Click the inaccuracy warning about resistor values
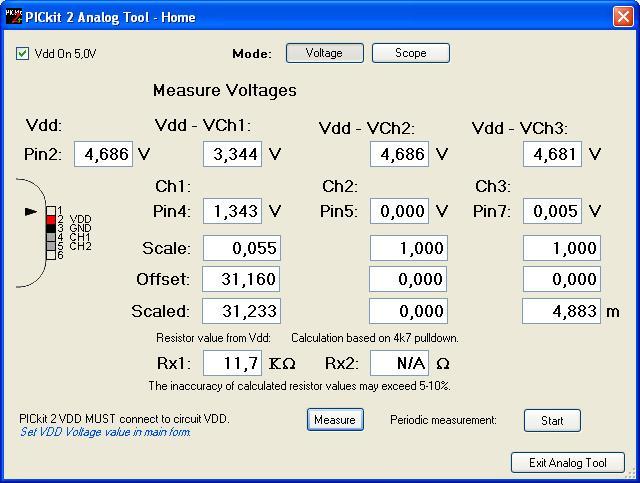This screenshot has width=640, height=483. 300,386
